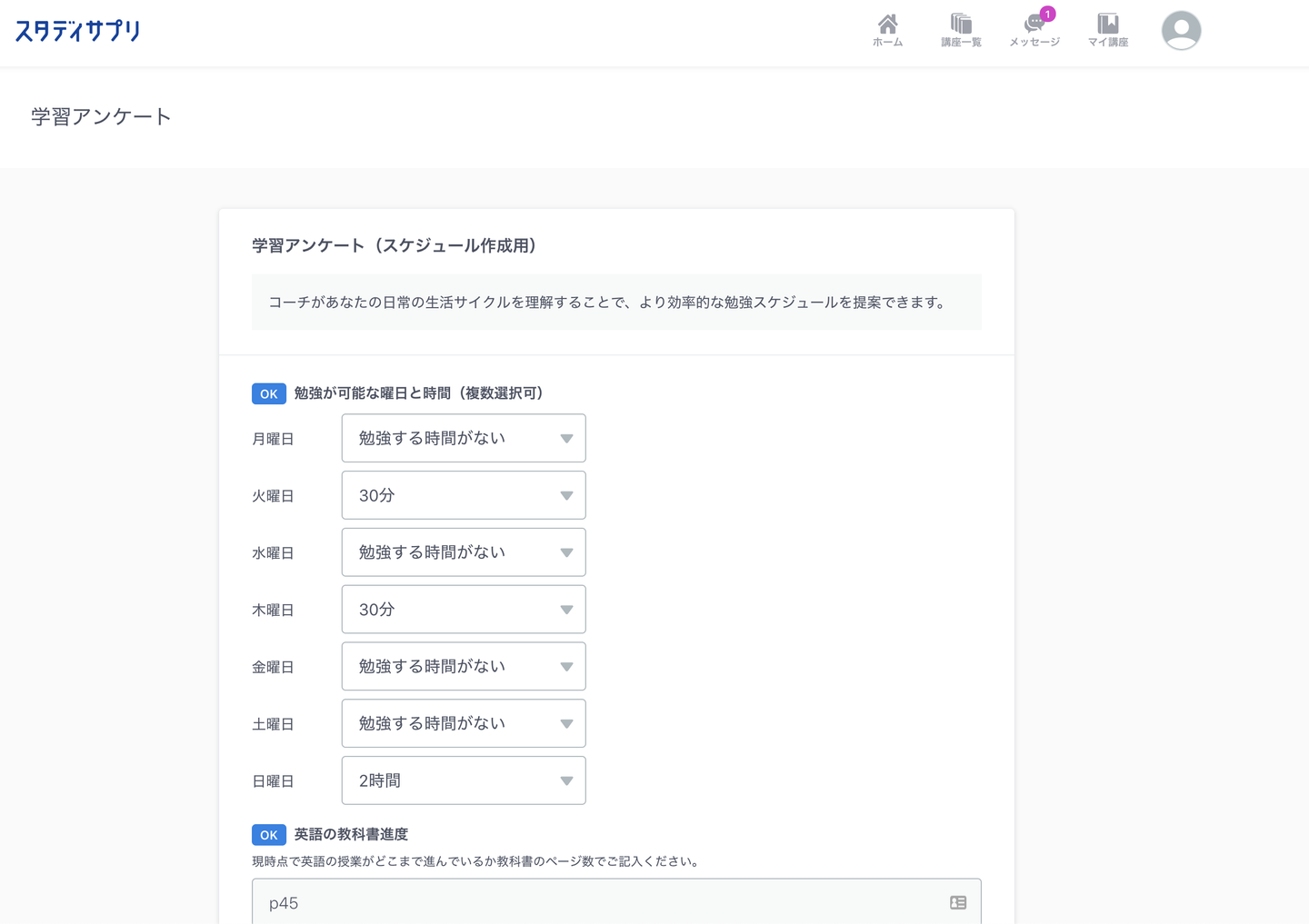Screen dimensions: 1309x924
Task: Expand the Wednesday study time dropdown
Action: tap(464, 552)
